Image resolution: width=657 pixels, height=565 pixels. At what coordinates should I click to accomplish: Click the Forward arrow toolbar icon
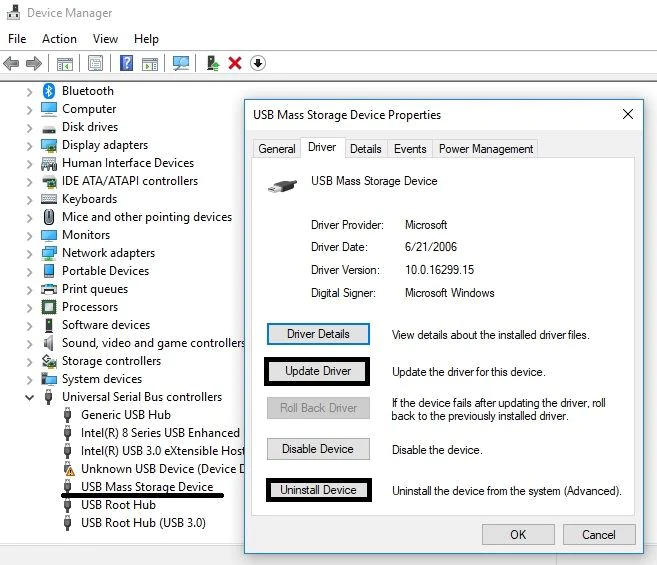pyautogui.click(x=34, y=64)
